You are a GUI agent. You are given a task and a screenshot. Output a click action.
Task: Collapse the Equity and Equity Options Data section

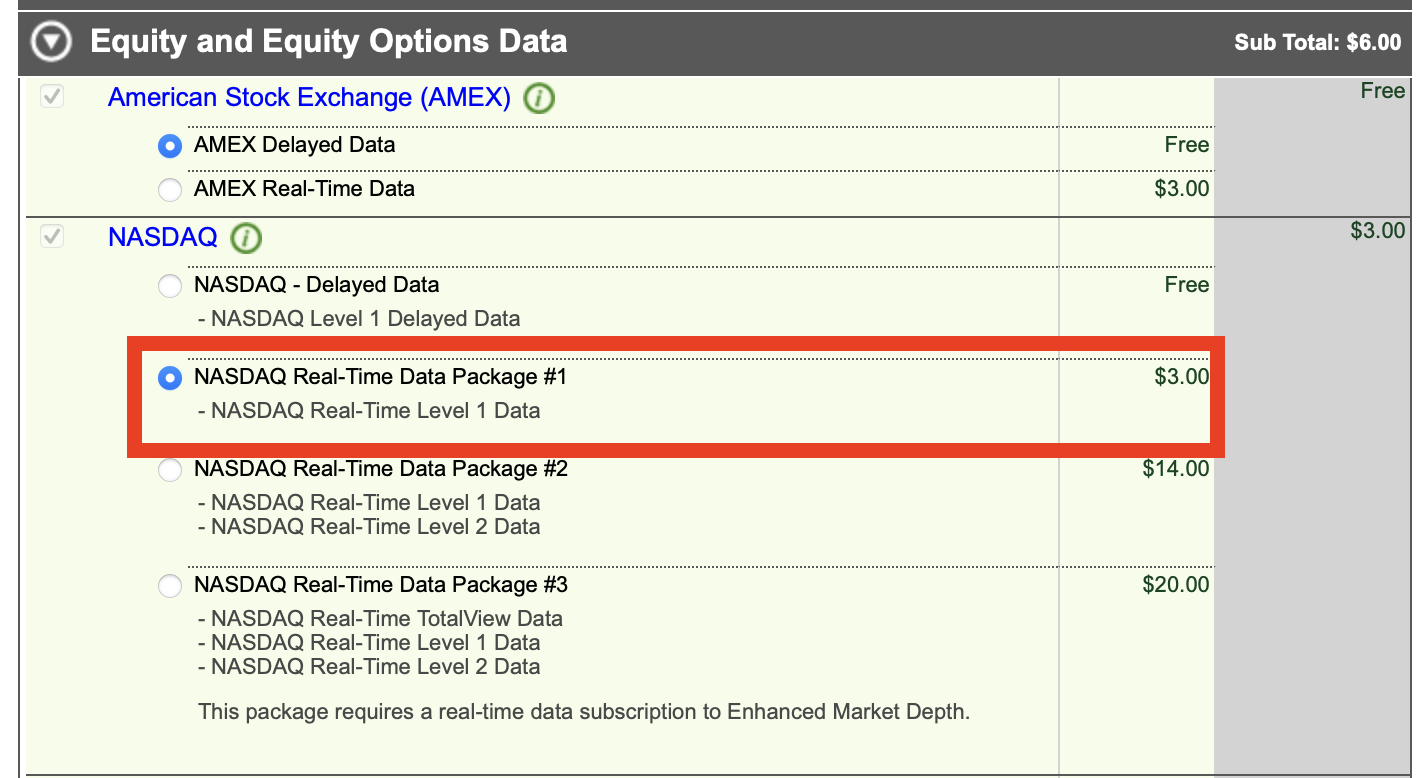pos(51,42)
